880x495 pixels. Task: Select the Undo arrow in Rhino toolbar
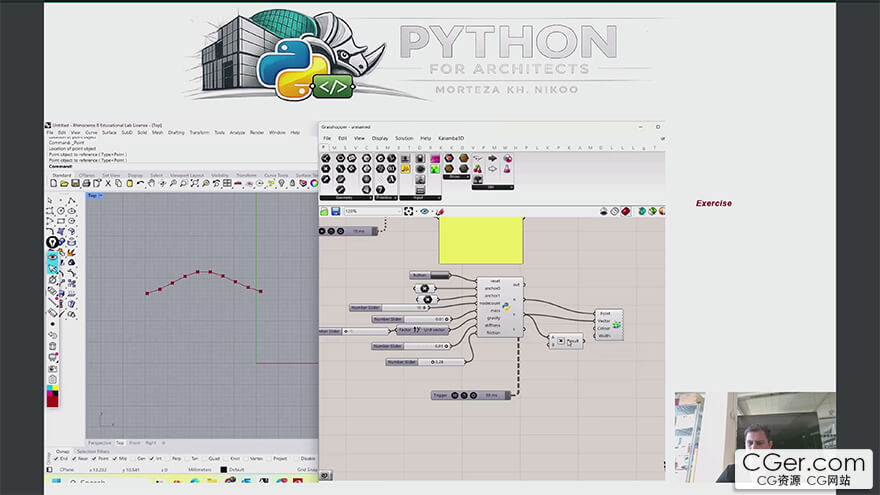pyautogui.click(x=140, y=184)
